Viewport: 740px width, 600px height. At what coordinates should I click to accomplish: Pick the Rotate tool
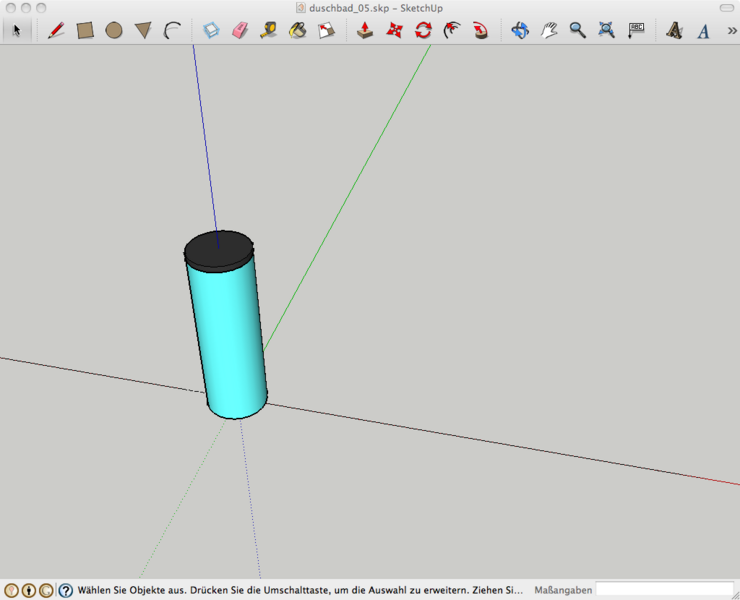coord(423,30)
